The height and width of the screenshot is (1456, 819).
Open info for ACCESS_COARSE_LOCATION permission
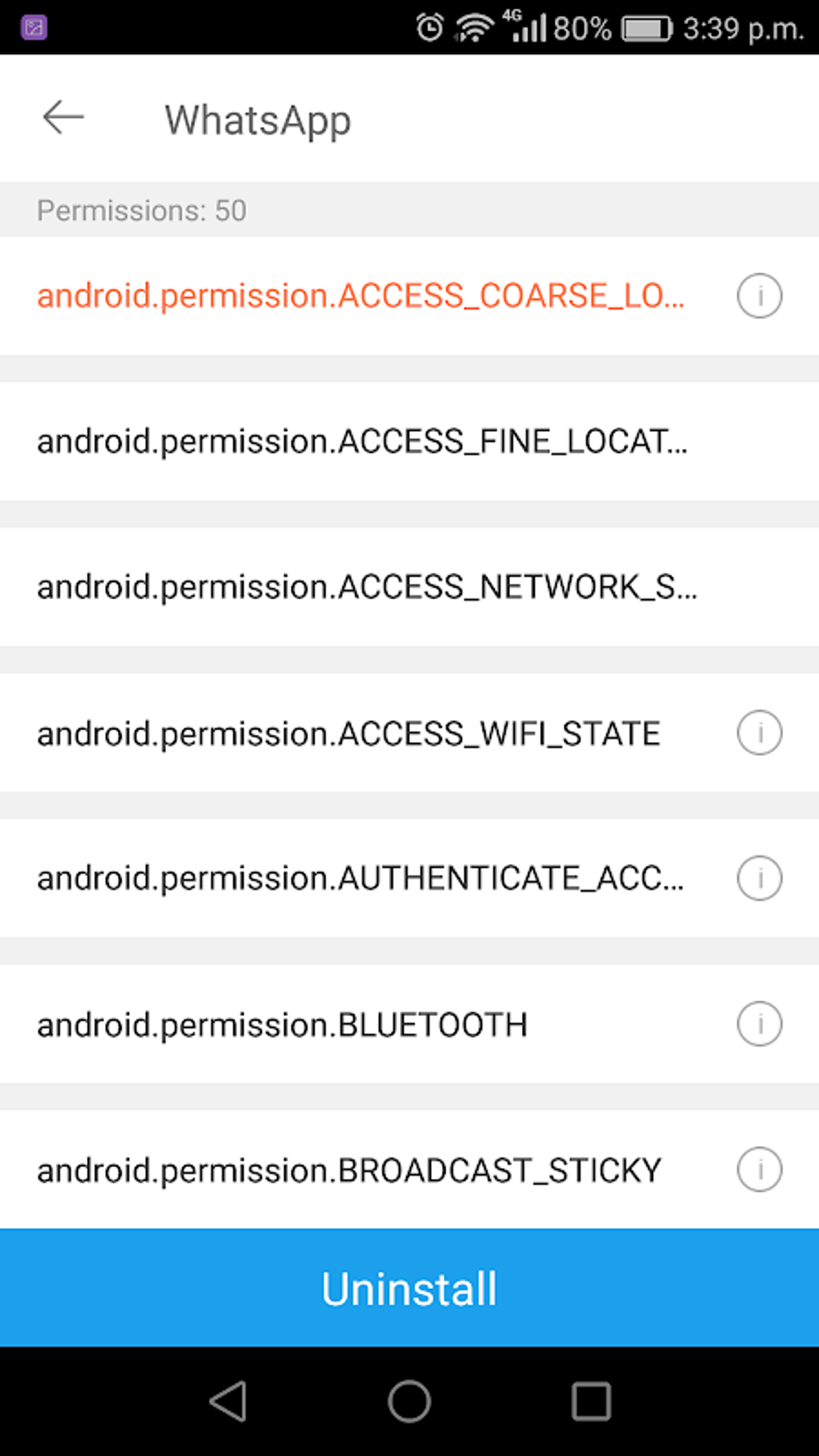(x=759, y=296)
